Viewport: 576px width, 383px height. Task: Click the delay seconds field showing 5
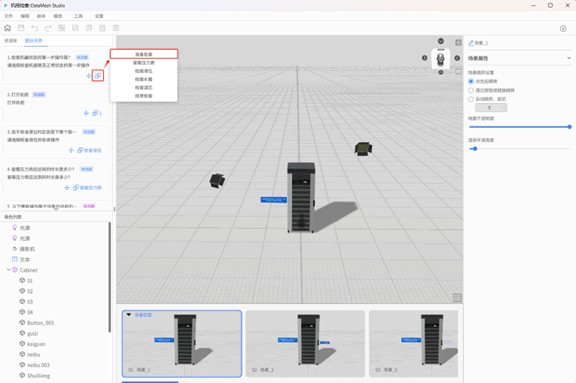[x=491, y=108]
